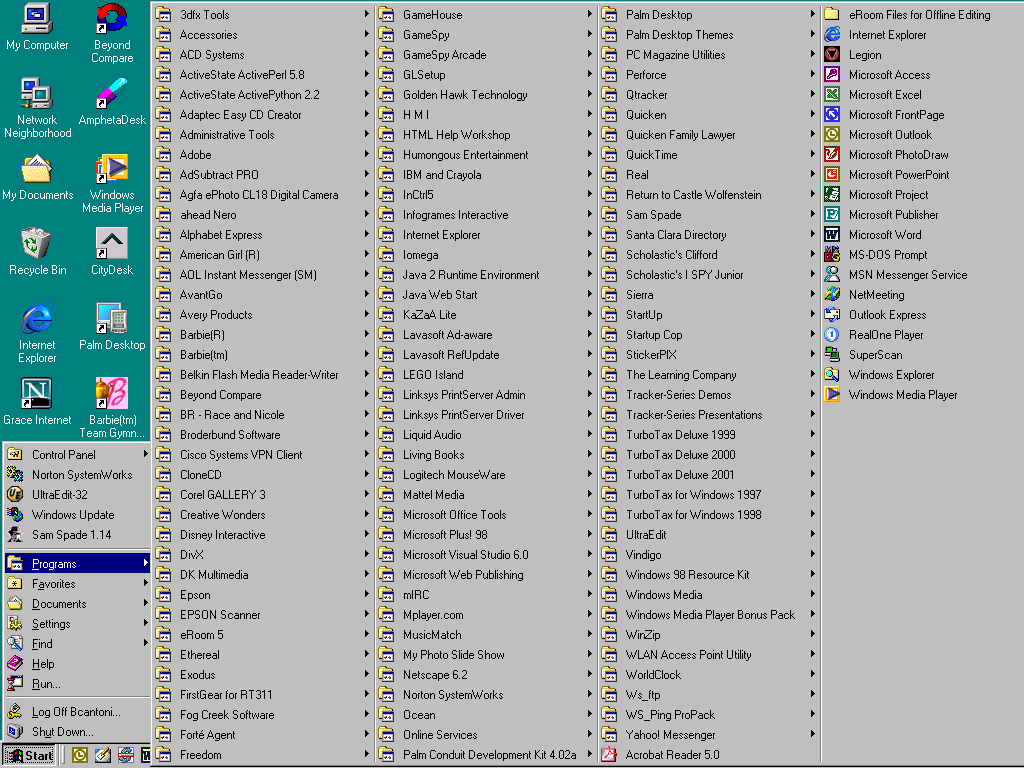
Task: Click the Microsoft Word icon in Programs
Action: (x=832, y=234)
